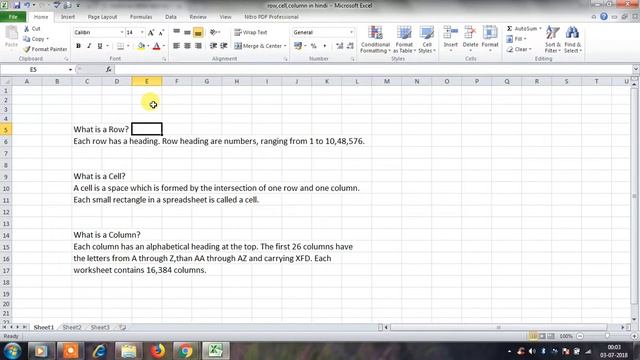Open Sort & Filter
Screen dimensions: 640x360
tap(553, 39)
